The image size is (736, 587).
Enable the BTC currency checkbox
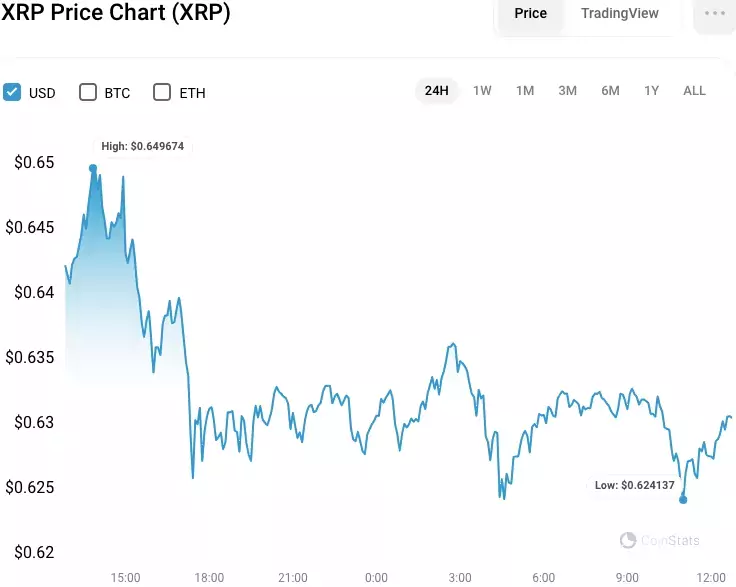[x=88, y=92]
